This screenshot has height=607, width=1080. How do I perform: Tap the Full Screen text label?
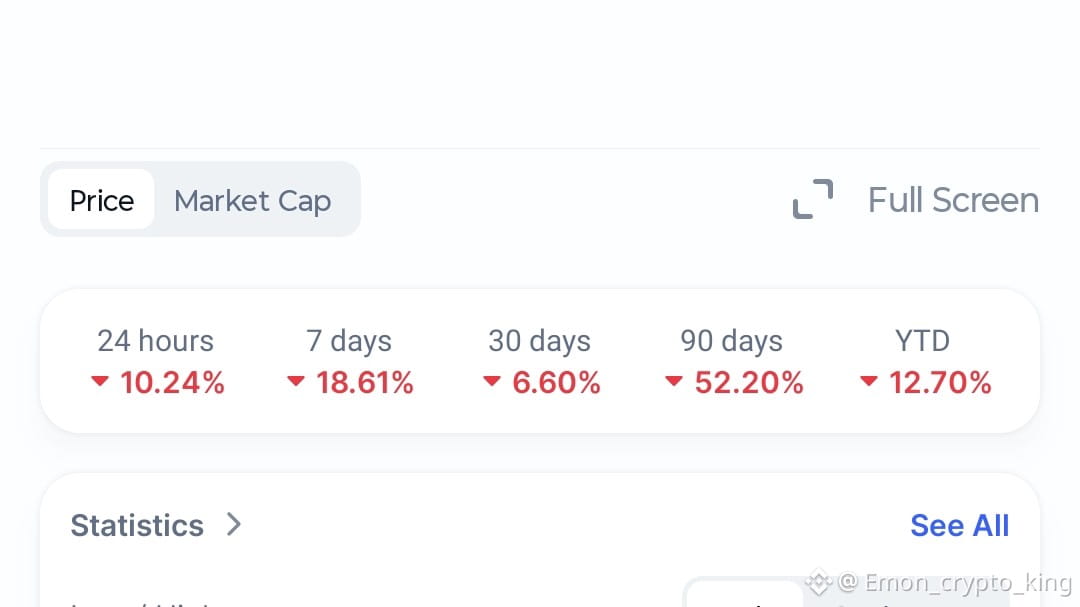pyautogui.click(x=953, y=200)
